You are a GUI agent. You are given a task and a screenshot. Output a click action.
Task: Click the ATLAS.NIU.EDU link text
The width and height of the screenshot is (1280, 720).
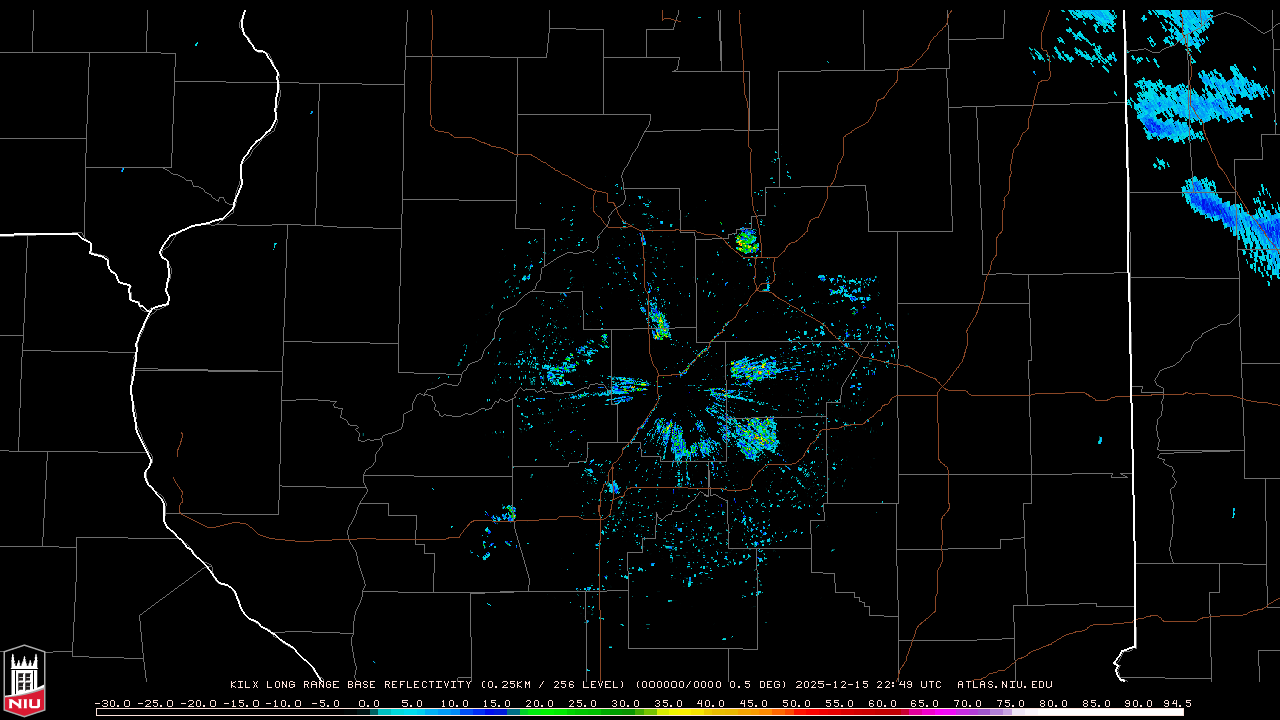tap(1004, 685)
